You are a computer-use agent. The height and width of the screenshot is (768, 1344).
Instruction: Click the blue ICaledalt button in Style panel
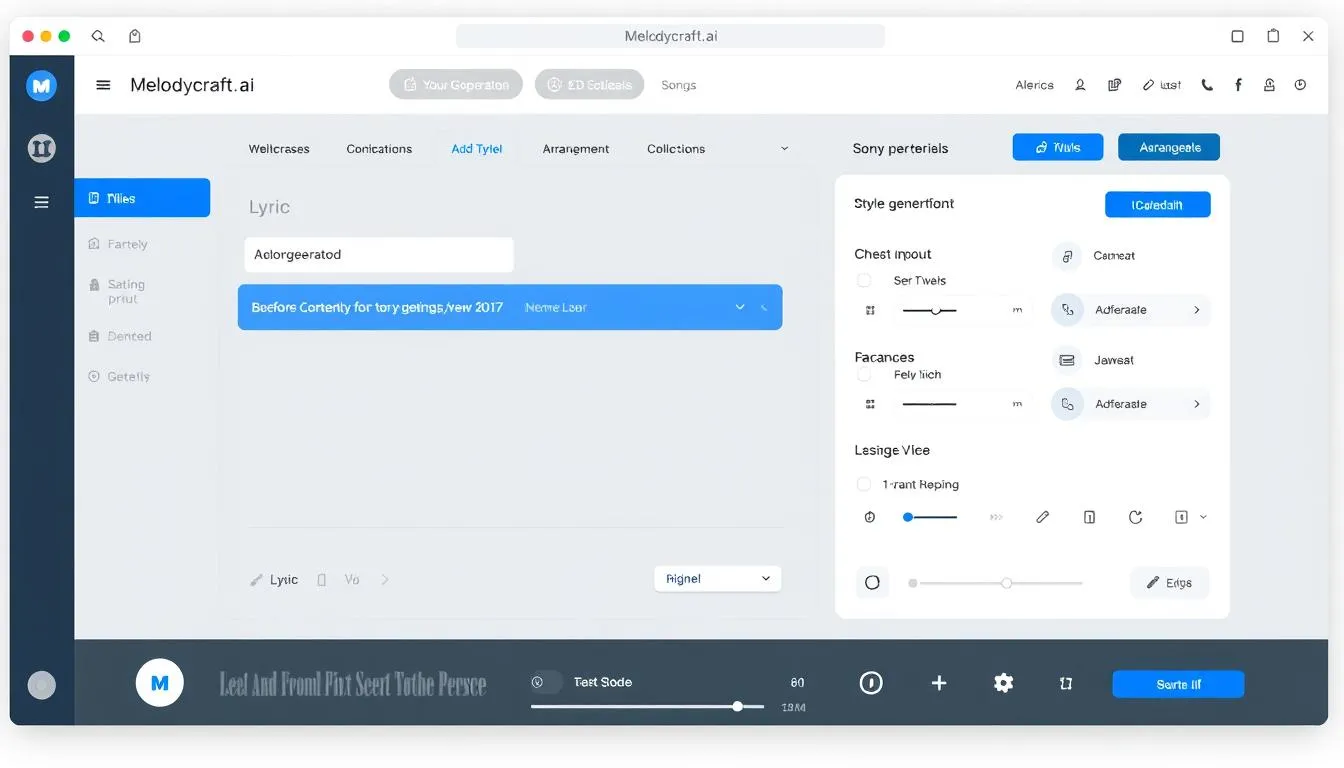pos(1157,204)
